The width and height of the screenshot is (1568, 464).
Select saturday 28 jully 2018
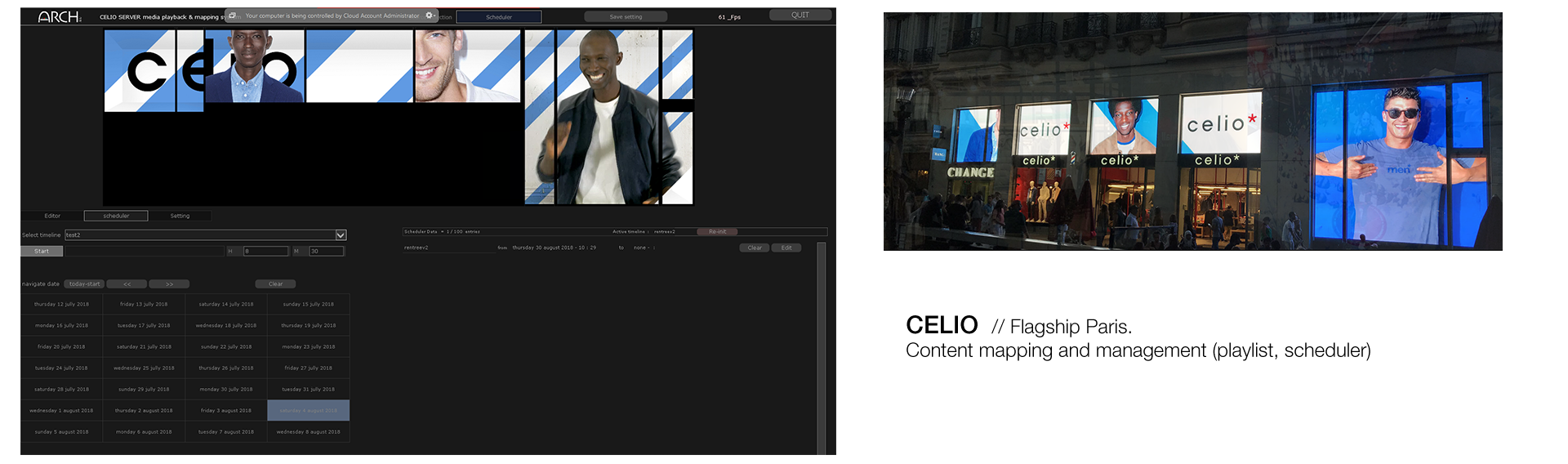61,389
